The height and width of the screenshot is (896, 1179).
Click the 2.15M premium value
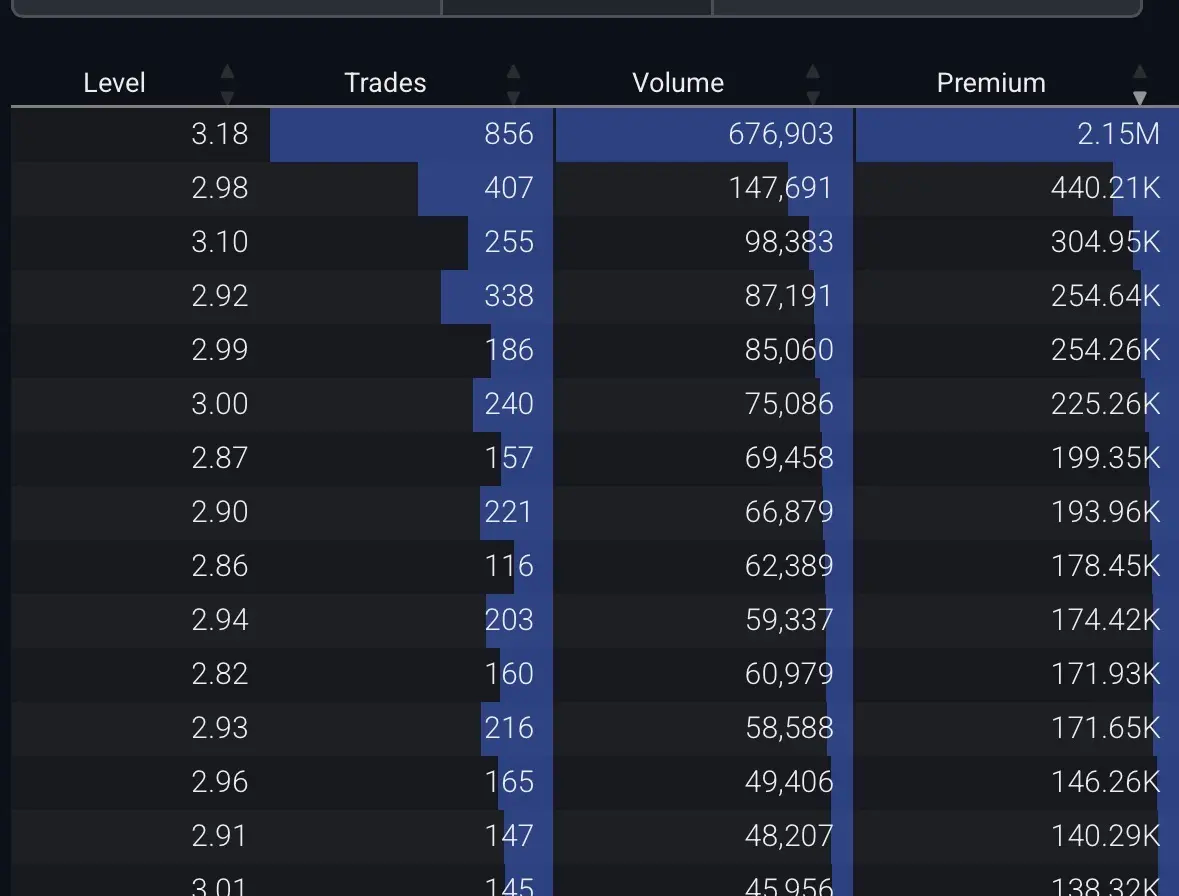(1119, 134)
